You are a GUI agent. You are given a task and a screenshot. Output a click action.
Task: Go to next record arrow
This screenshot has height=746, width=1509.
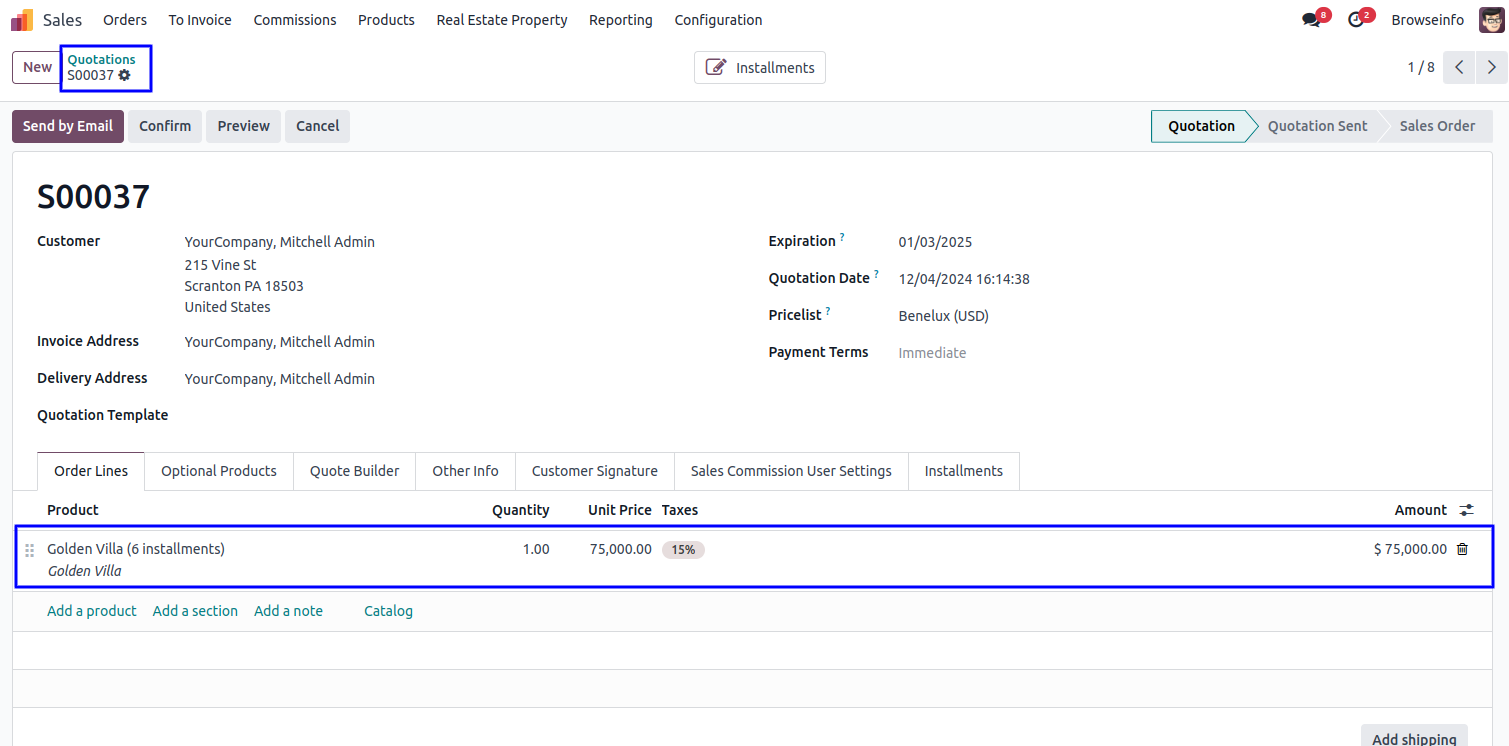(1491, 67)
